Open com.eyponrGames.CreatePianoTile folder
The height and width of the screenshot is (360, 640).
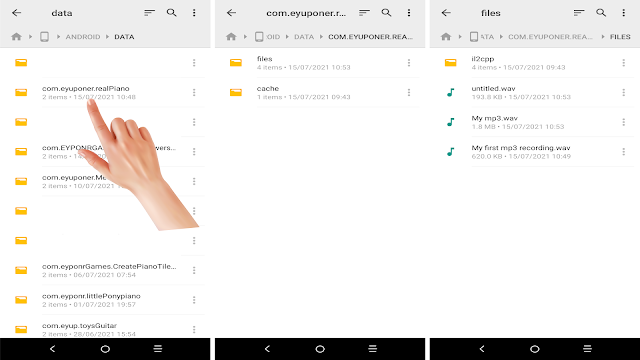tap(105, 270)
